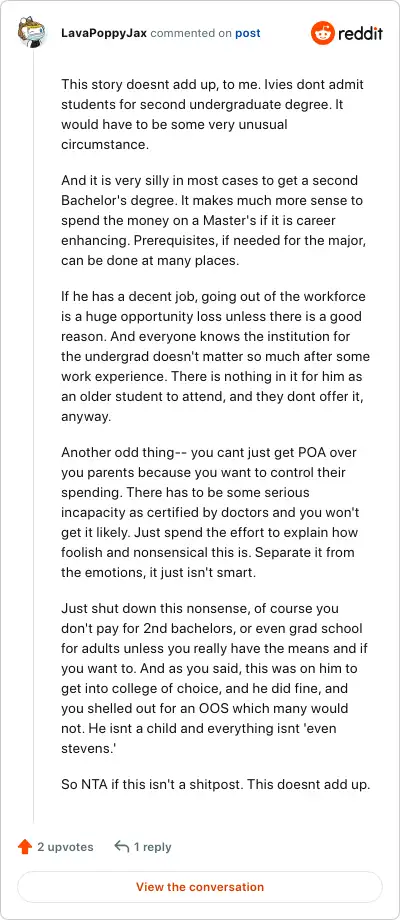Open the "1 reply" link
The height and width of the screenshot is (920, 400).
[152, 847]
